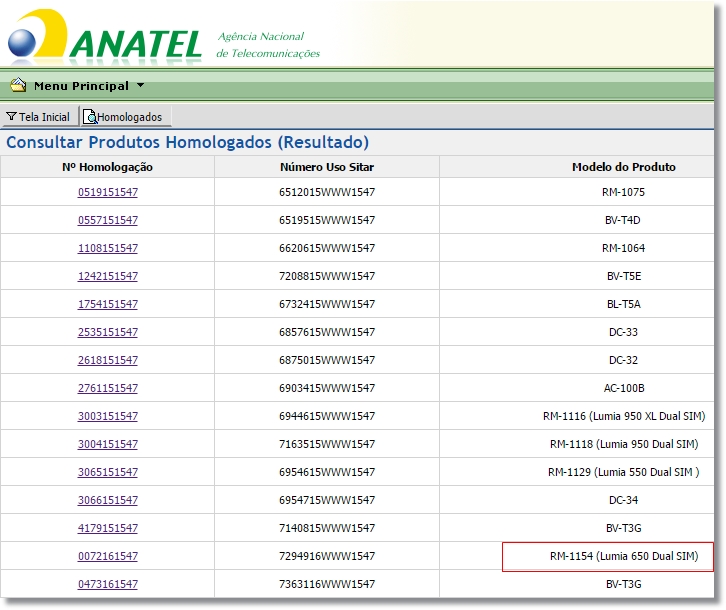Click the Sitar number 6954615WWW1547

coord(327,472)
